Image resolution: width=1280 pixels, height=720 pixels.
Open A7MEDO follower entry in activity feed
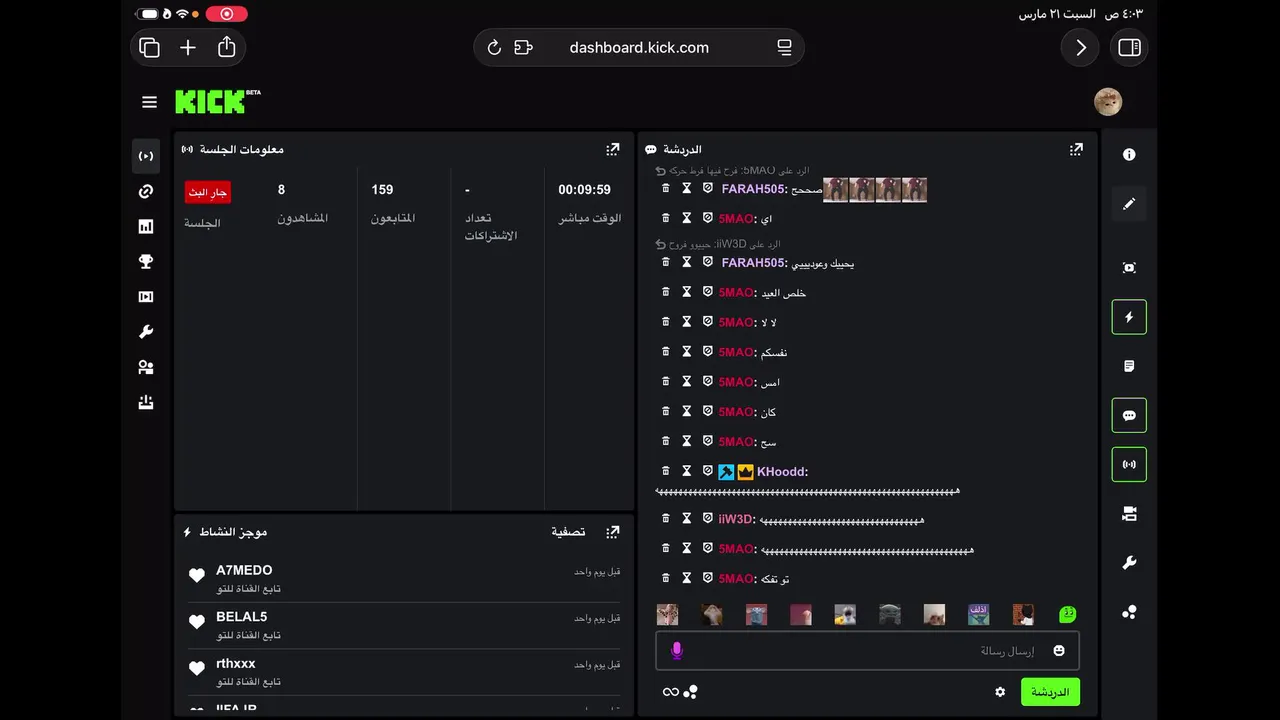[x=404, y=579]
